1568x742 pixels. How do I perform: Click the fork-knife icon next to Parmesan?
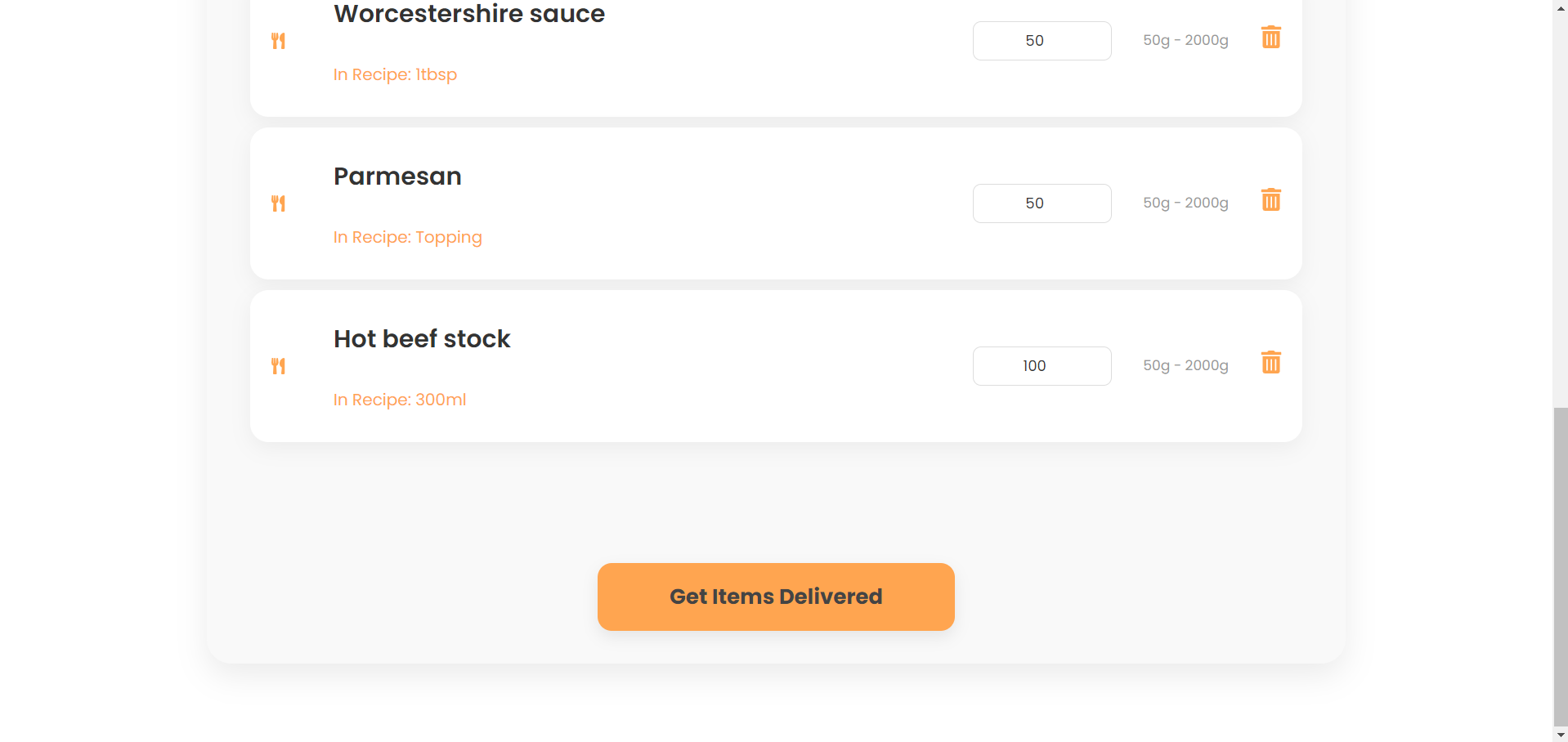pyautogui.click(x=279, y=203)
